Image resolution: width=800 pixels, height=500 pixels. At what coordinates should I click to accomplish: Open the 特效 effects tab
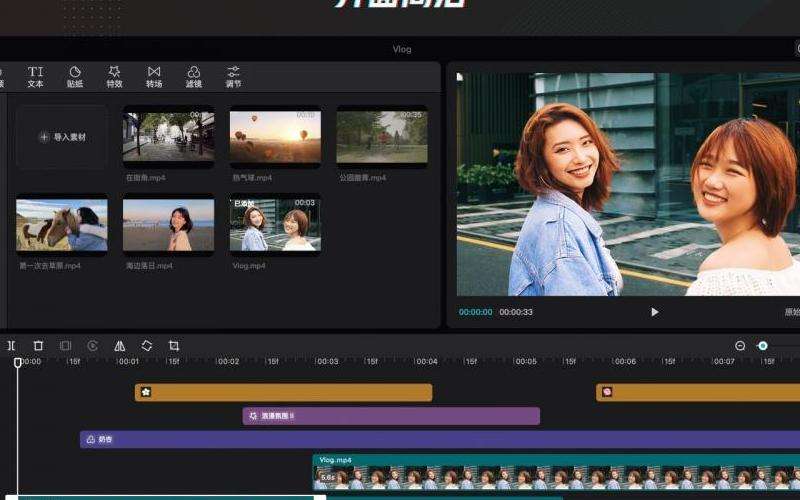(x=114, y=77)
